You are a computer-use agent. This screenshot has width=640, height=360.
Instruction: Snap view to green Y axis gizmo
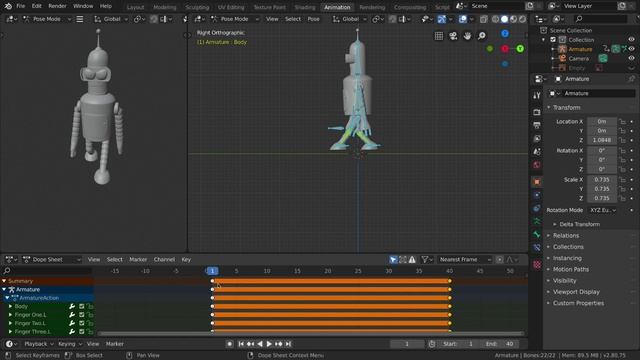520,49
